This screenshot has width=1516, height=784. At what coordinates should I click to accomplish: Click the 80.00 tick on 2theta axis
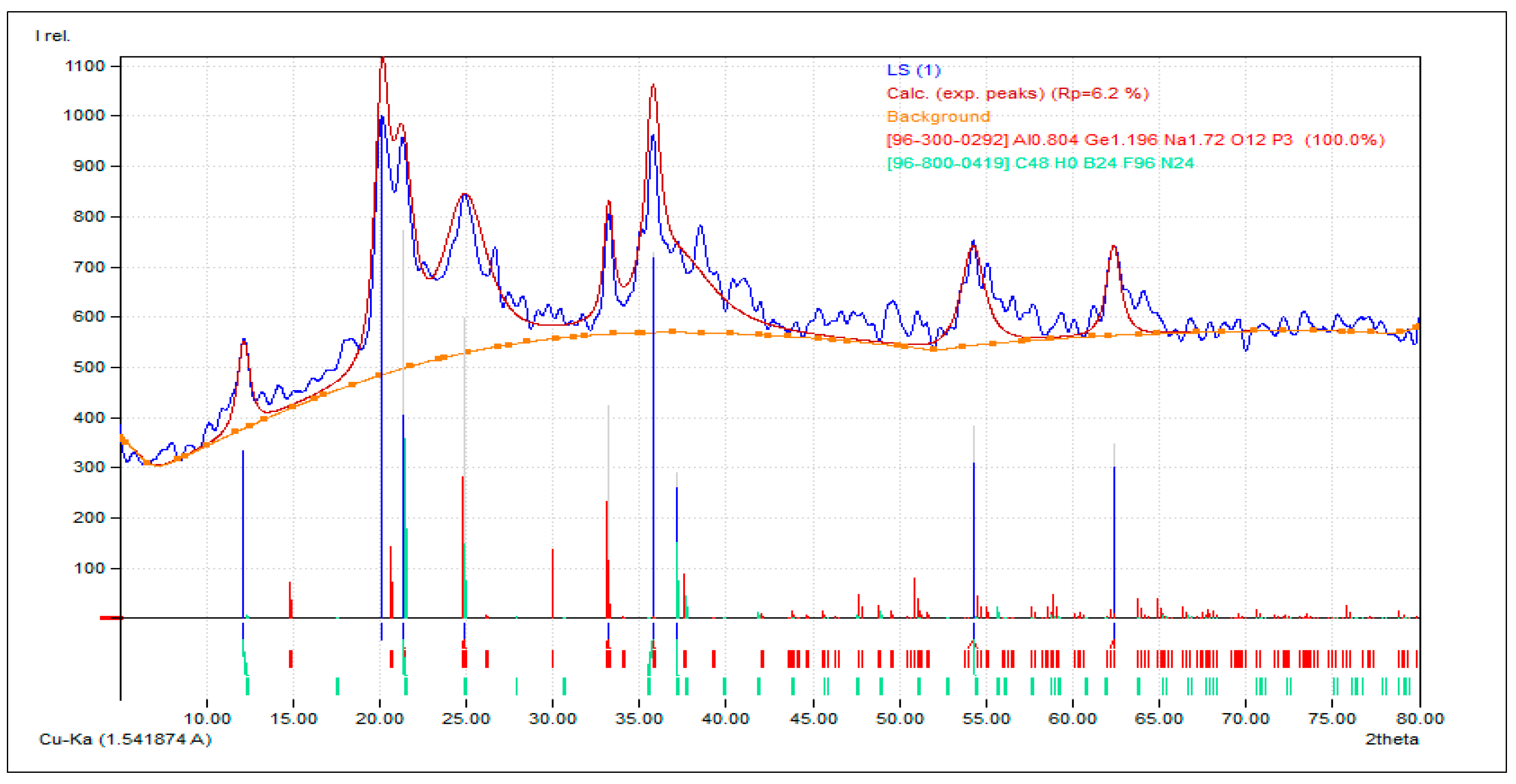point(1419,719)
